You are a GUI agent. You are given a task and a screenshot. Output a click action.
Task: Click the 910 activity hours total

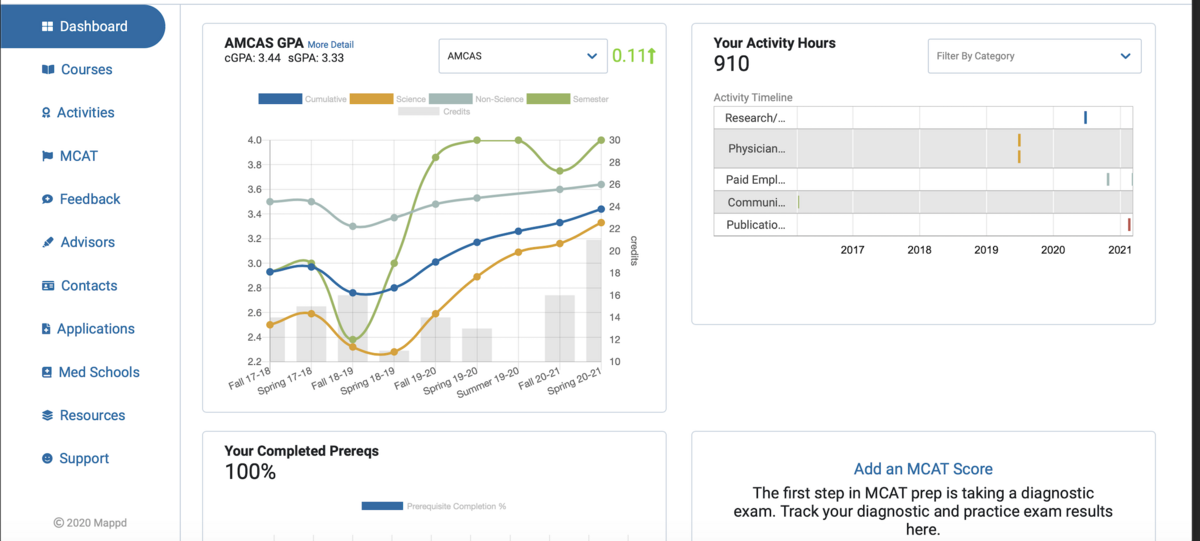click(731, 64)
